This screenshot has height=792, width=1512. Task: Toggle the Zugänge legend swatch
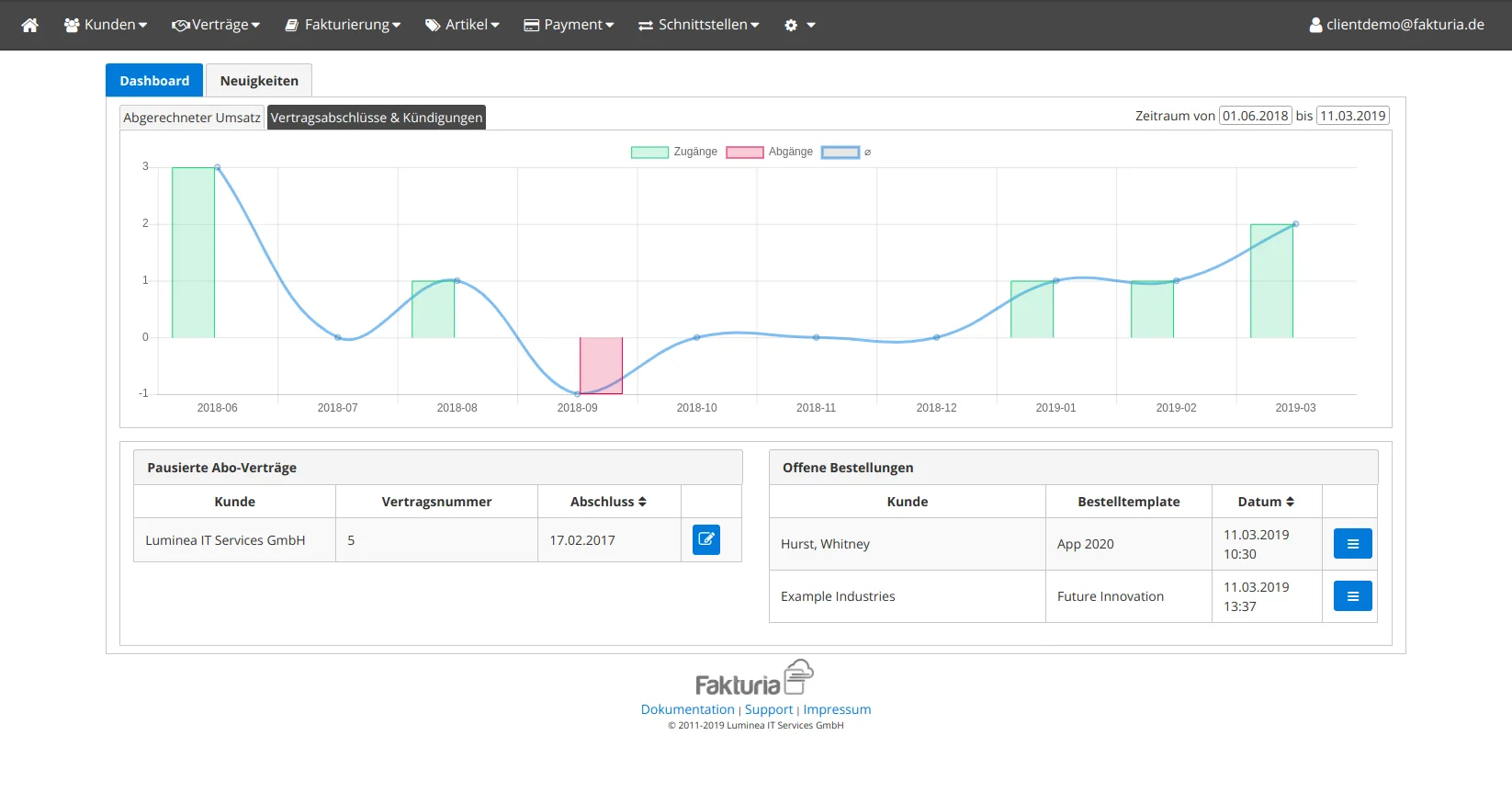(x=649, y=153)
